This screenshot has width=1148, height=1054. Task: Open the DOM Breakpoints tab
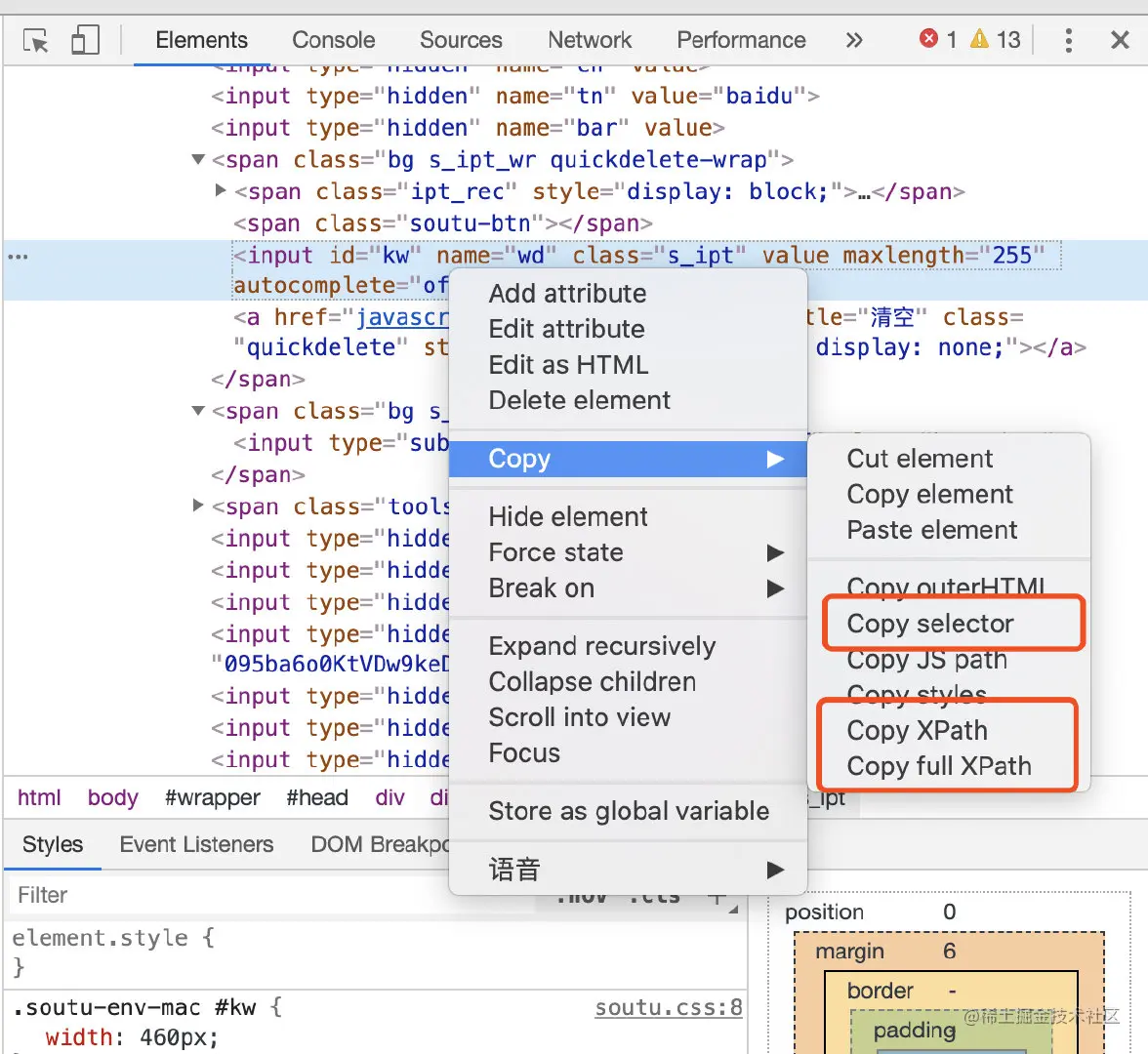tap(379, 844)
